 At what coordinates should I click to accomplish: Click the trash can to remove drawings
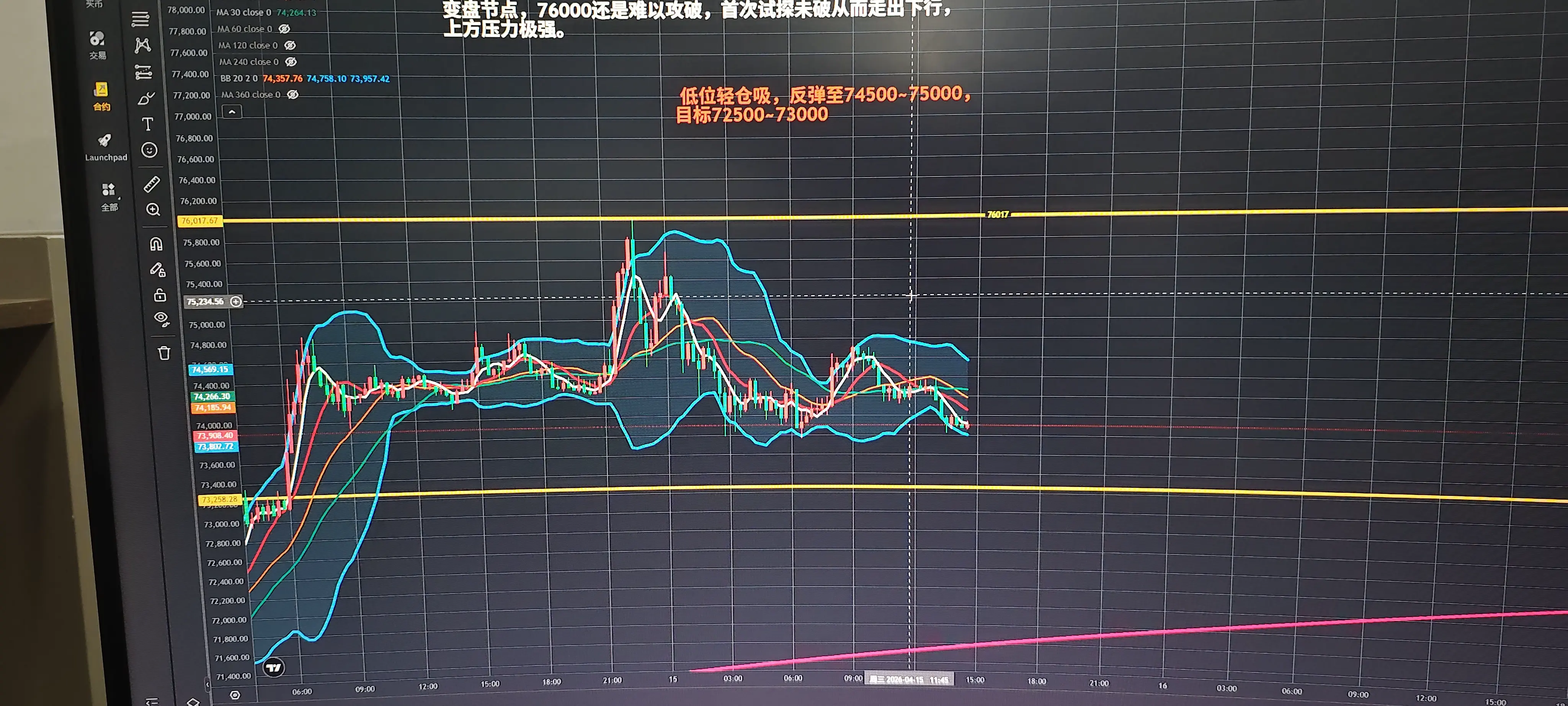coord(164,353)
